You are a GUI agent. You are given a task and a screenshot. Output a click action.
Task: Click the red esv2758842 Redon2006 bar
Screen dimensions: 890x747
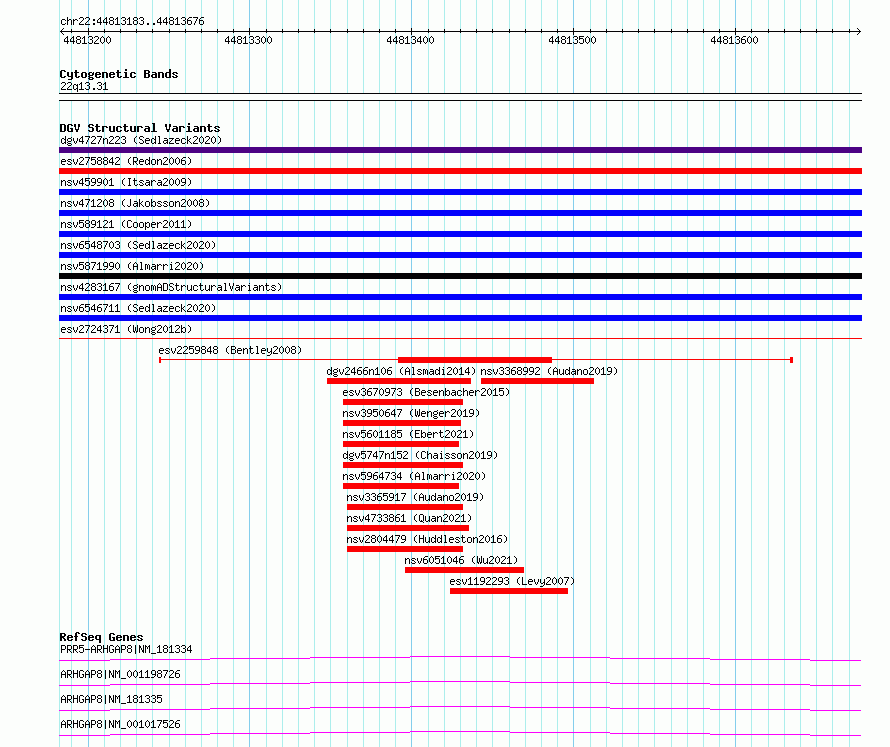(460, 171)
